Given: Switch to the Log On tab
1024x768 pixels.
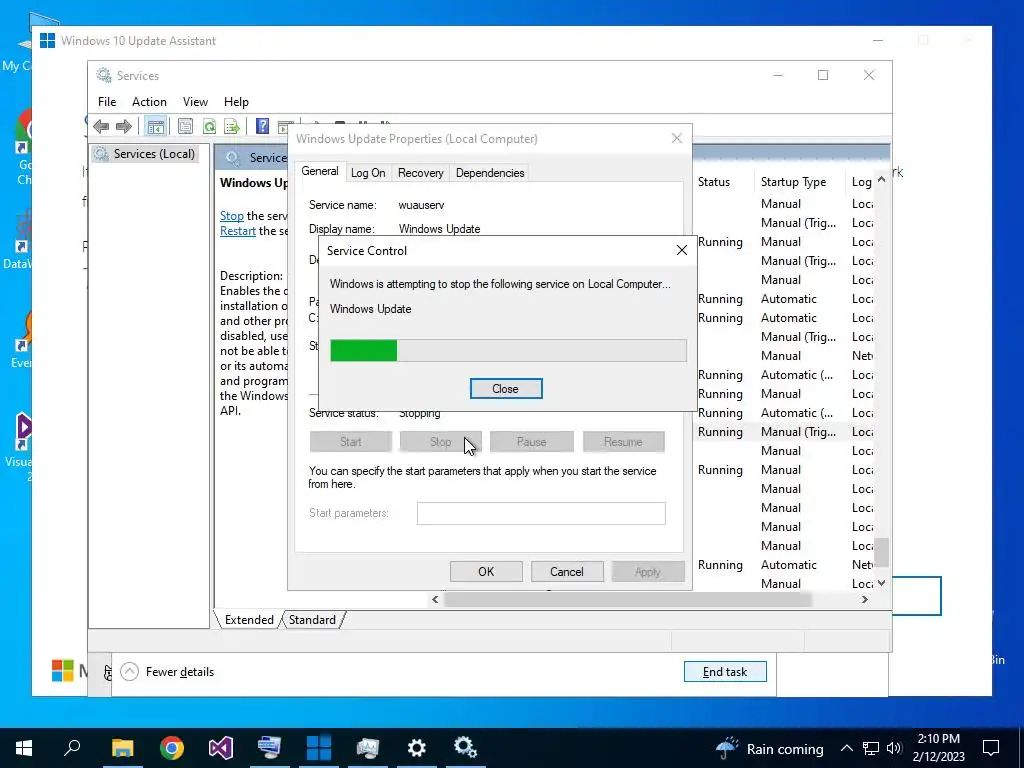Looking at the screenshot, I should (368, 173).
